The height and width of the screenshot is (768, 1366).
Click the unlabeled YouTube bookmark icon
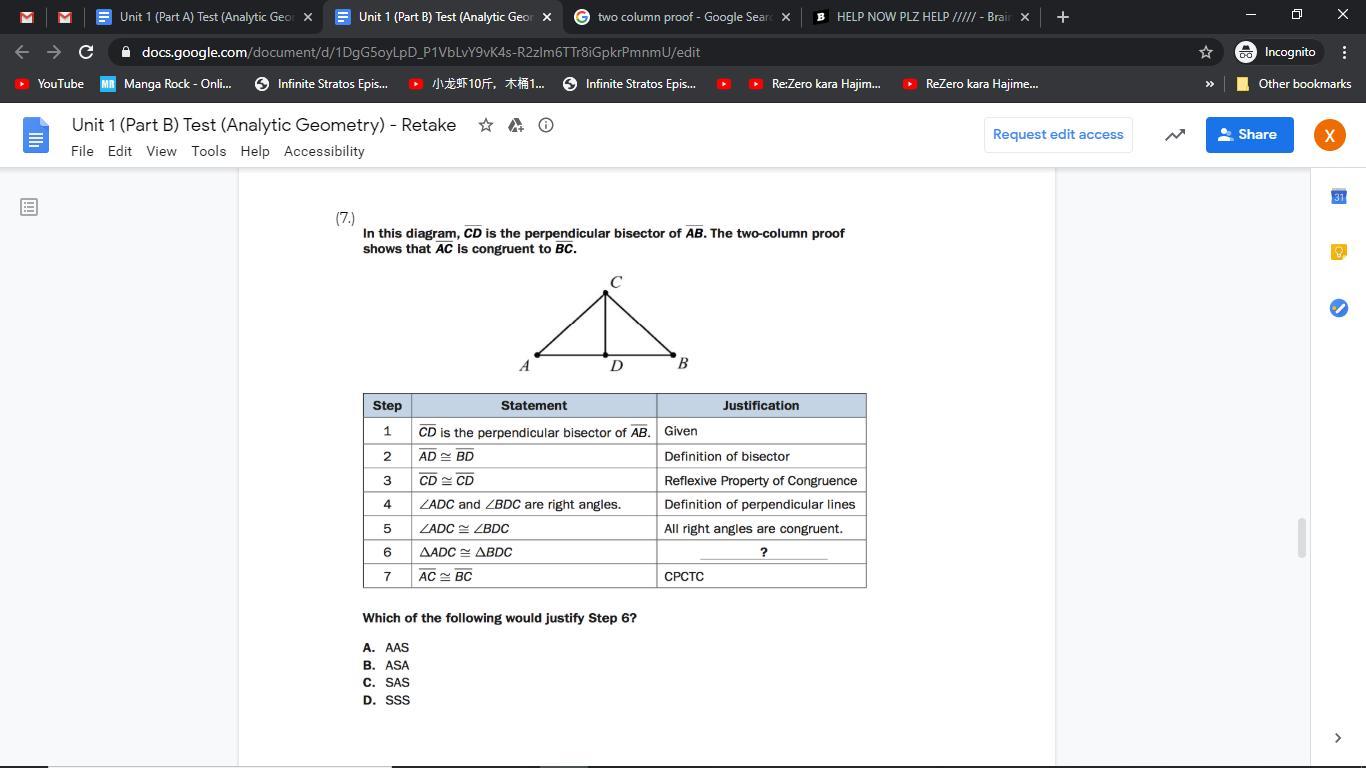[724, 84]
